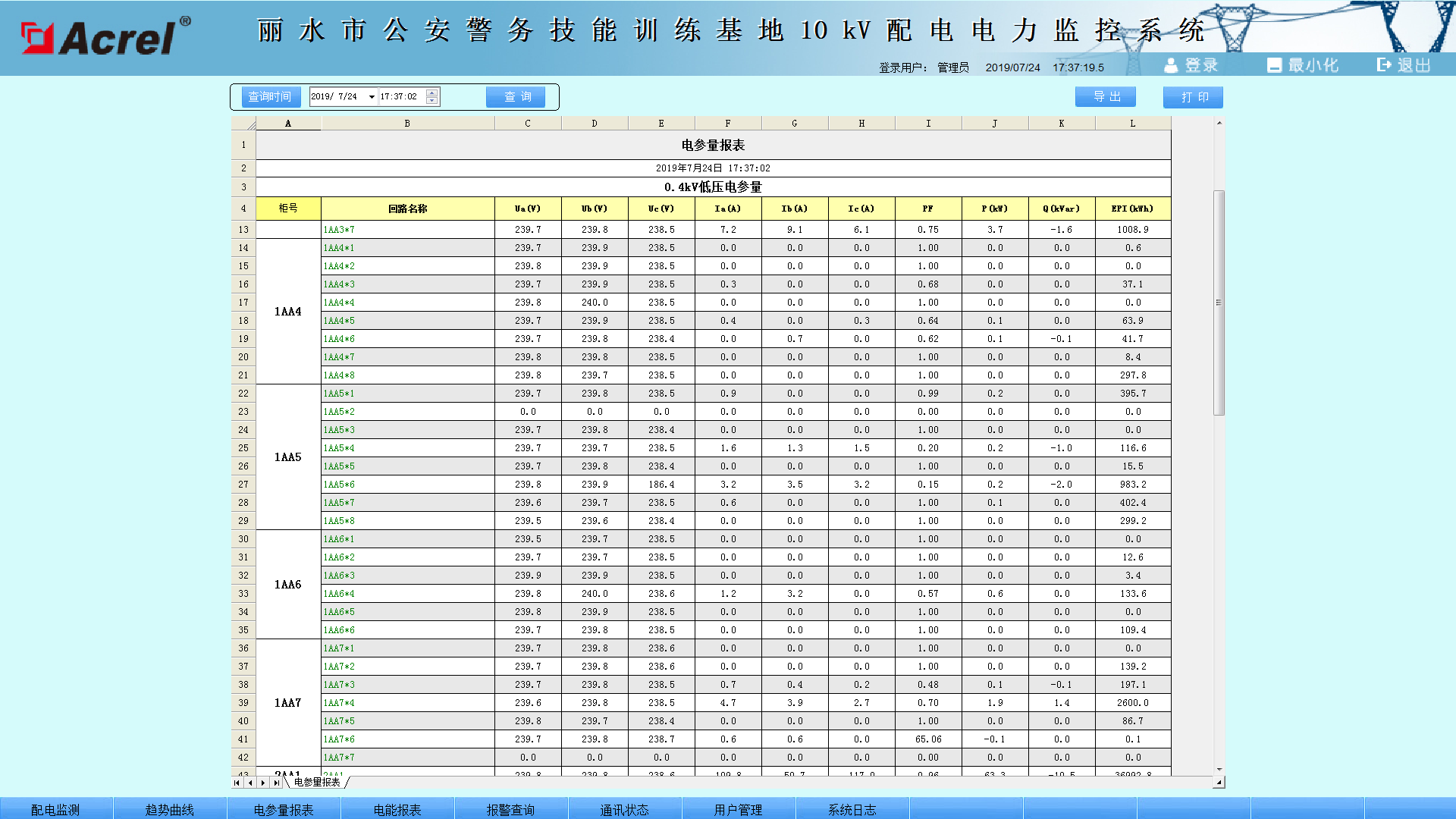Click the 登录 login user icon
1456x819 pixels.
(1171, 66)
